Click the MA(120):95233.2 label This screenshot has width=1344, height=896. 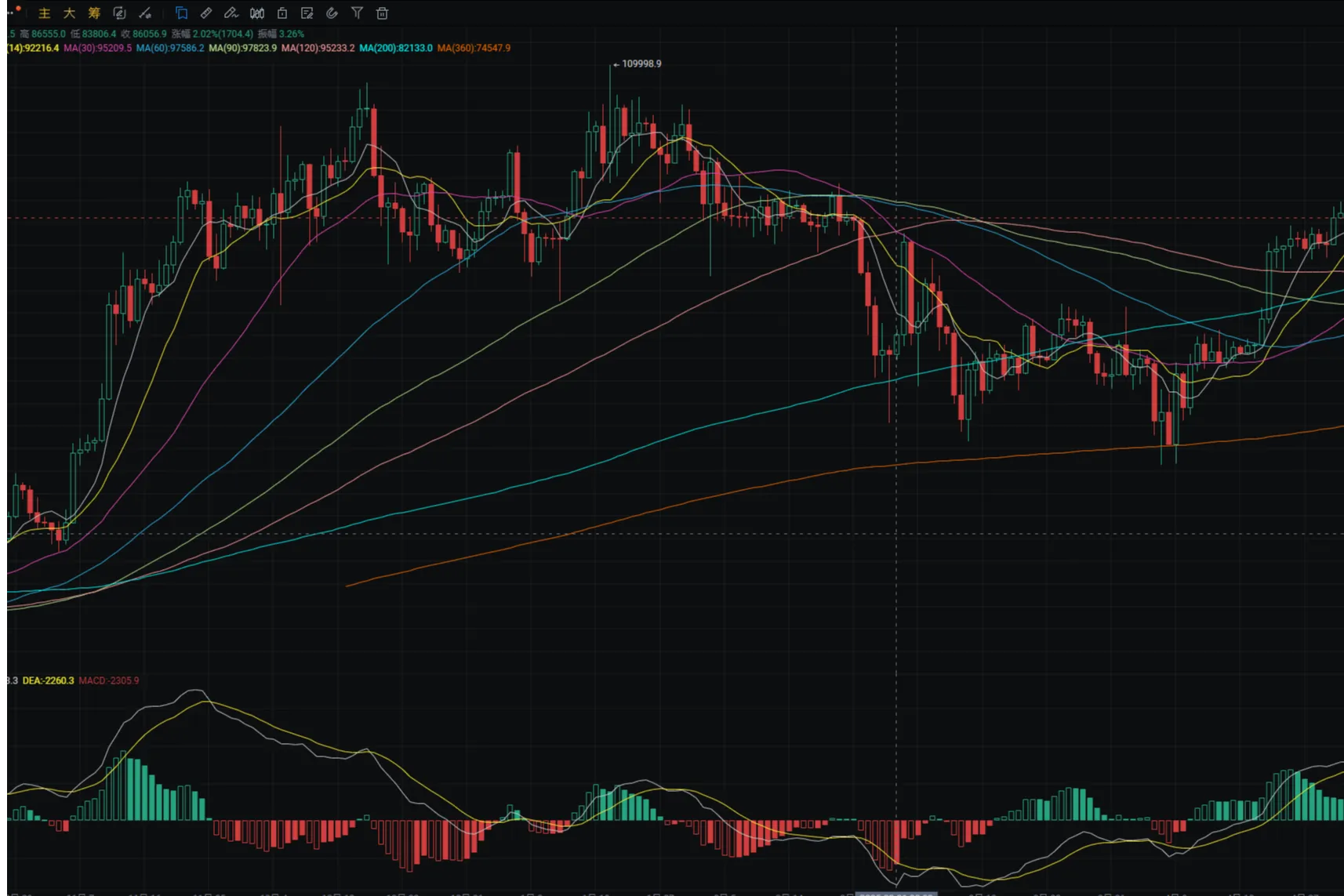[x=318, y=48]
